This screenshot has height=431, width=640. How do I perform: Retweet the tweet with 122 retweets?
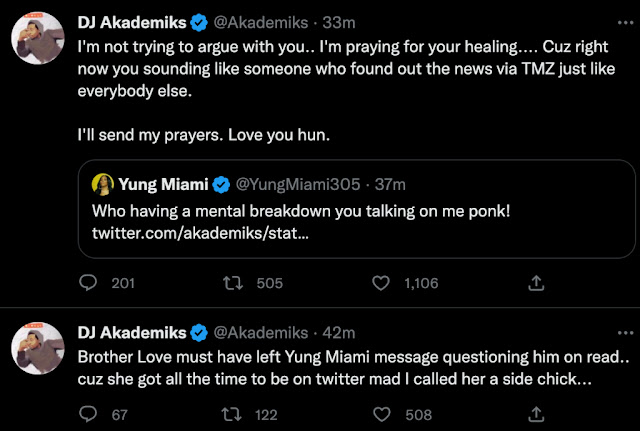pyautogui.click(x=231, y=413)
